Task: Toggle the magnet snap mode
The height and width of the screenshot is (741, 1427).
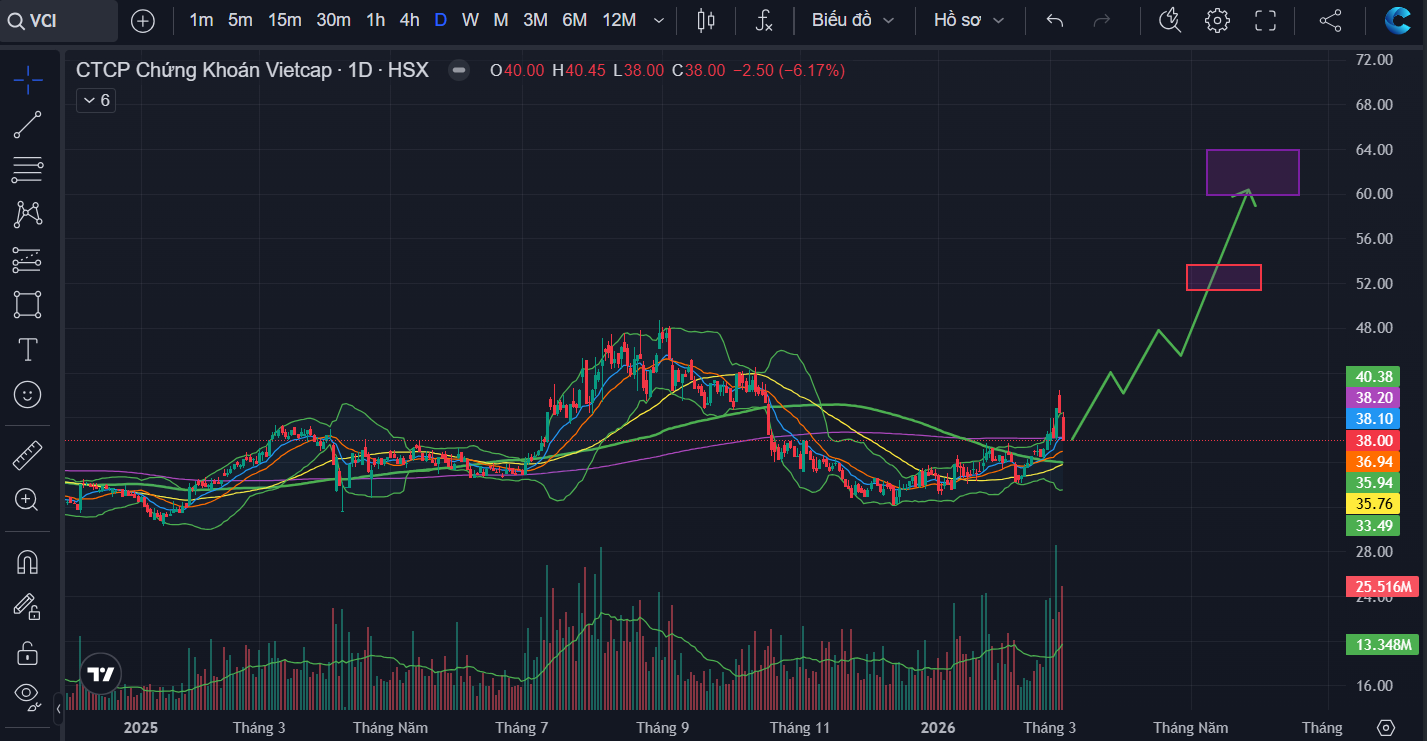Action: coord(28,562)
